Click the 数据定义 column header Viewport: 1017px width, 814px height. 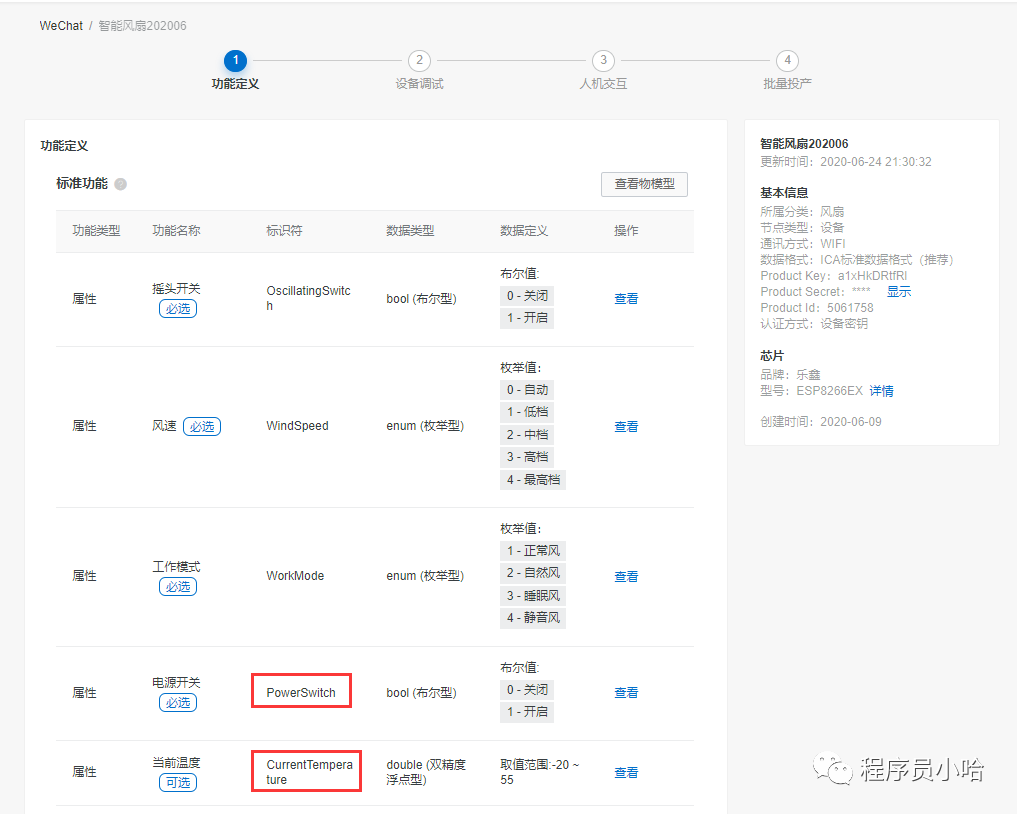point(524,231)
